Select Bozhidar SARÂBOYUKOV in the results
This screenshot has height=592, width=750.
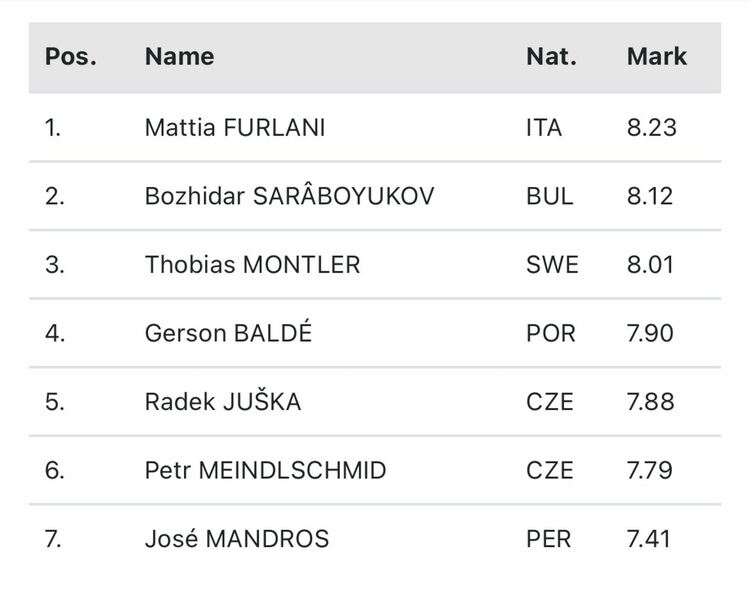click(289, 196)
